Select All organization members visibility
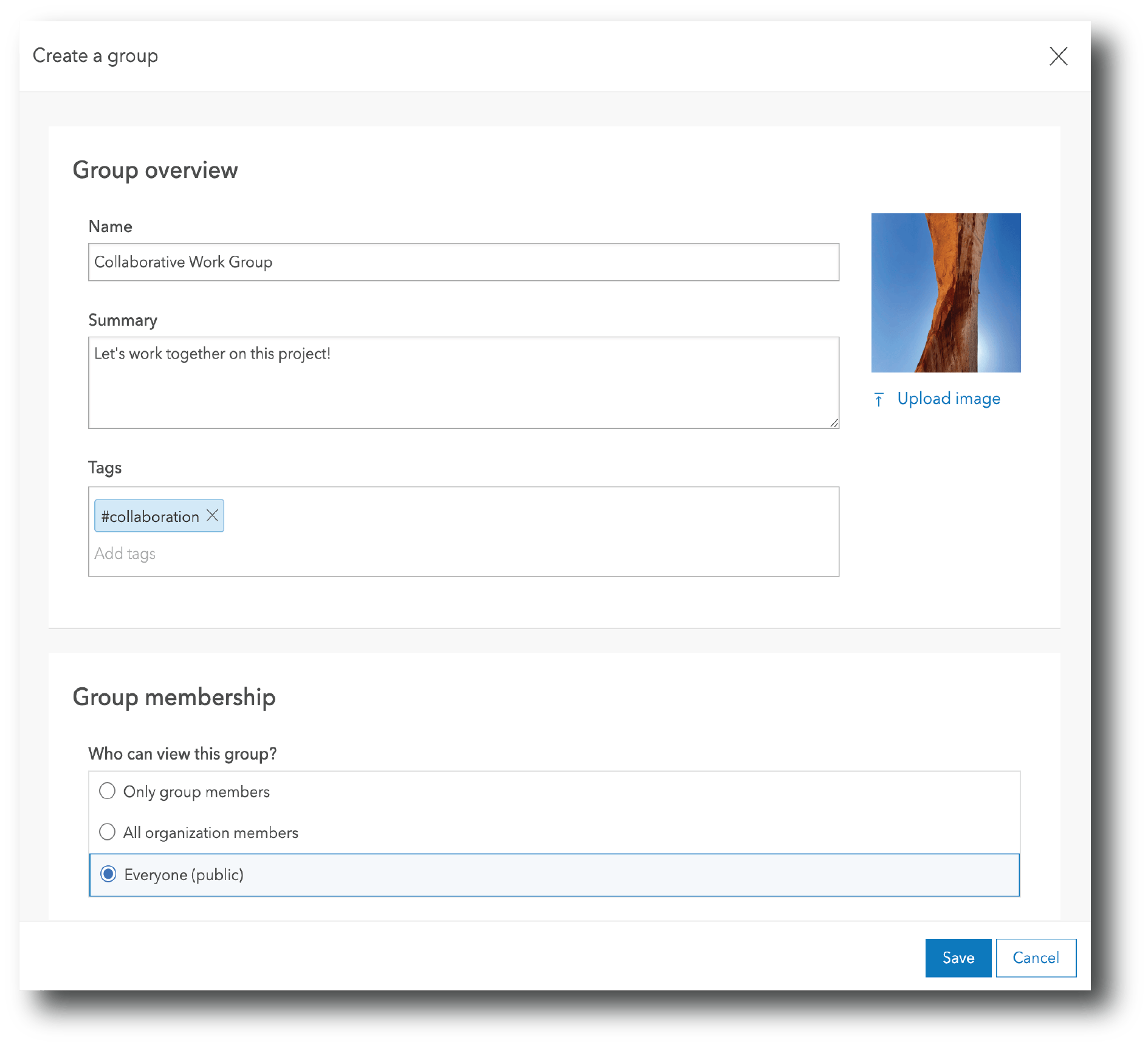 click(108, 832)
